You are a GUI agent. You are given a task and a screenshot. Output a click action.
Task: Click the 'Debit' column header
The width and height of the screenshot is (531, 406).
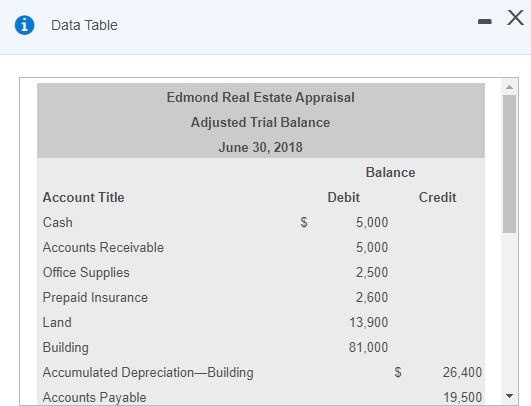pyautogui.click(x=343, y=197)
